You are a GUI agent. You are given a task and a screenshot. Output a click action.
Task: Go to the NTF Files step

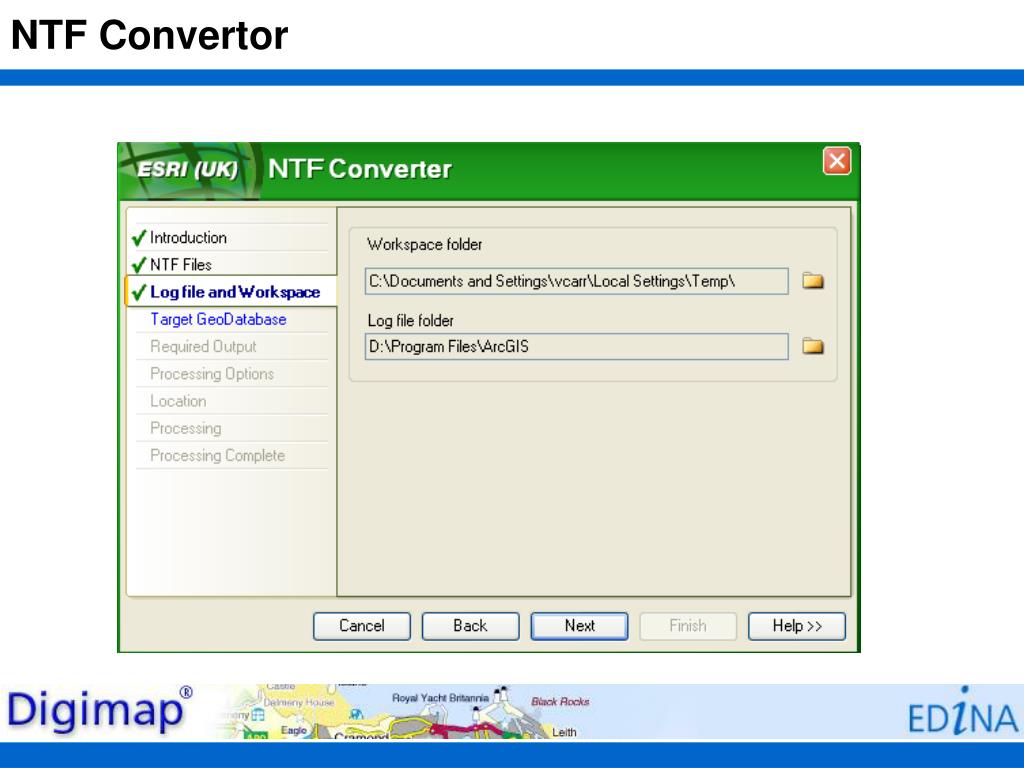[x=181, y=264]
